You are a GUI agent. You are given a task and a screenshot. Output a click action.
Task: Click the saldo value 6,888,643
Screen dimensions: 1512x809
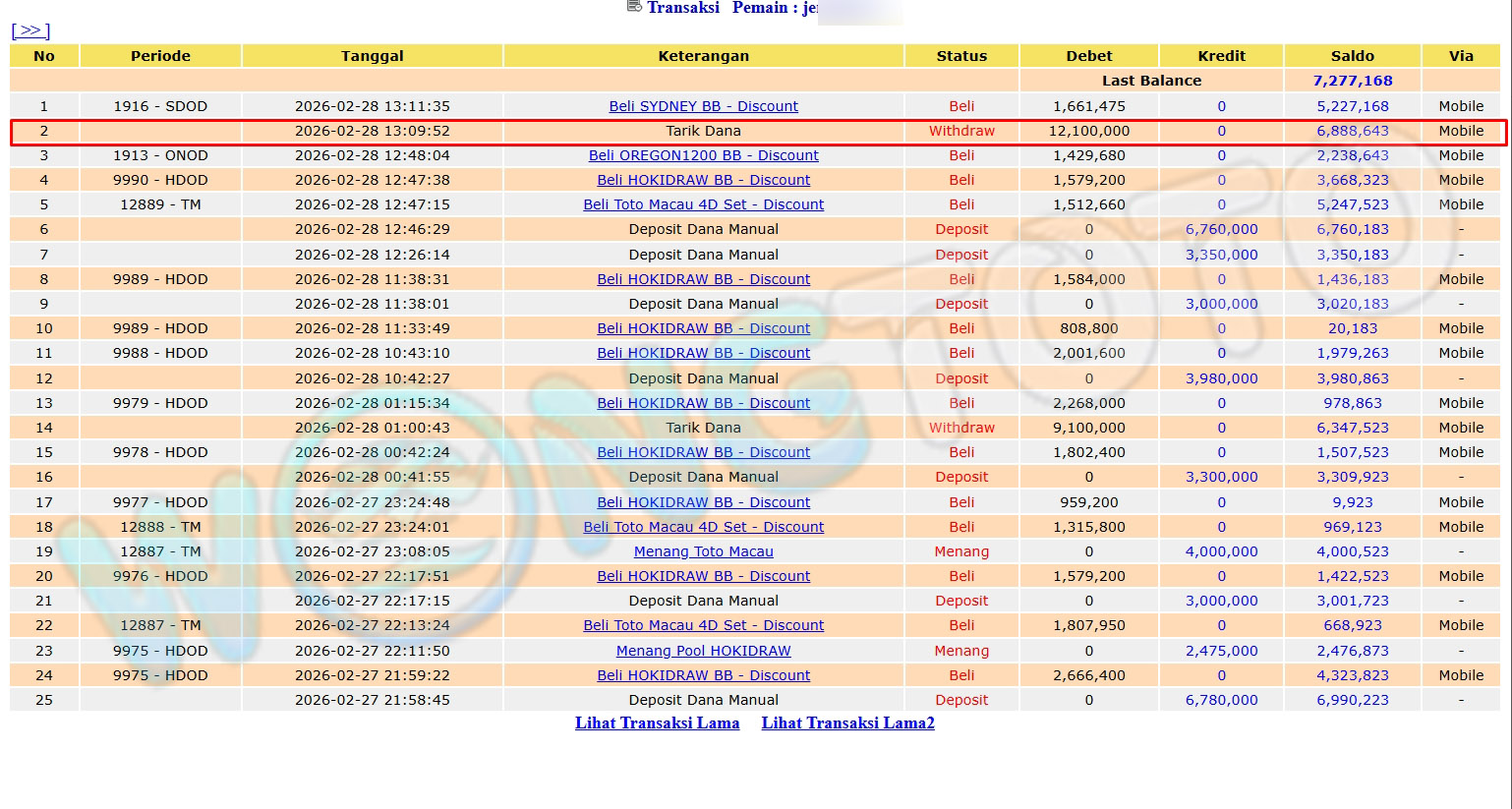coord(1352,131)
